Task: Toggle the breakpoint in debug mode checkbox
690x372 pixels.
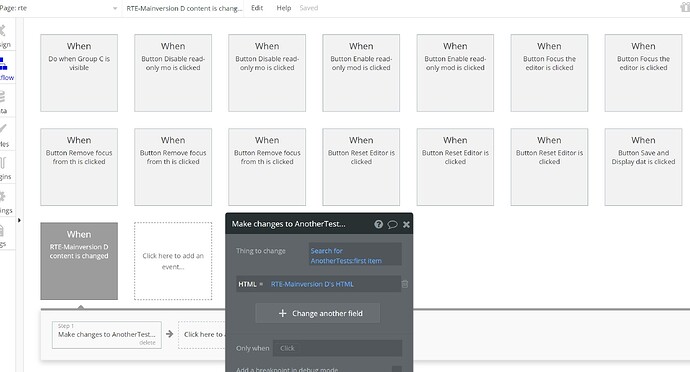Action: pyautogui.click(x=396, y=369)
